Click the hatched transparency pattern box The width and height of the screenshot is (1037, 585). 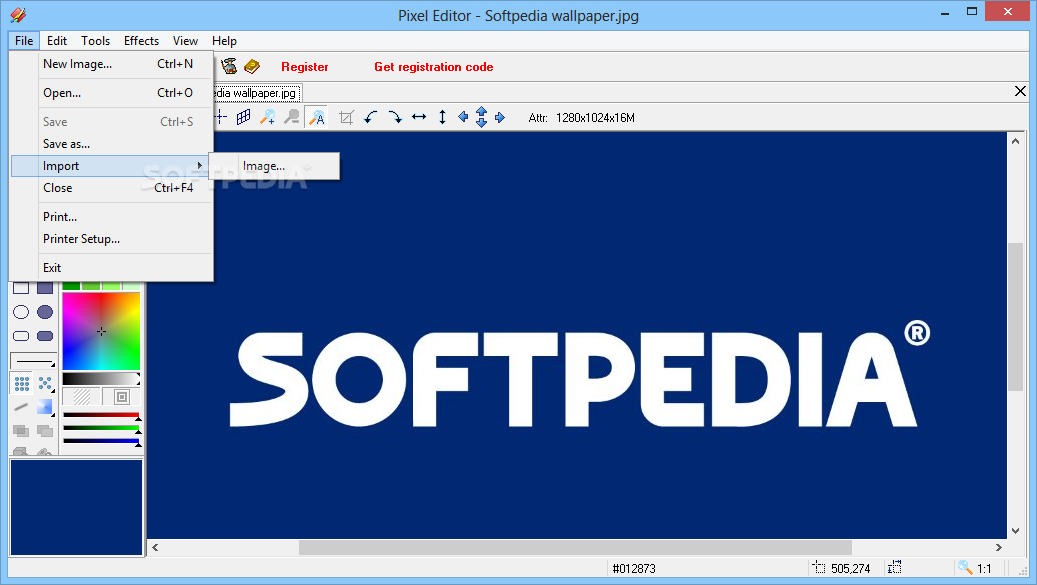point(81,397)
